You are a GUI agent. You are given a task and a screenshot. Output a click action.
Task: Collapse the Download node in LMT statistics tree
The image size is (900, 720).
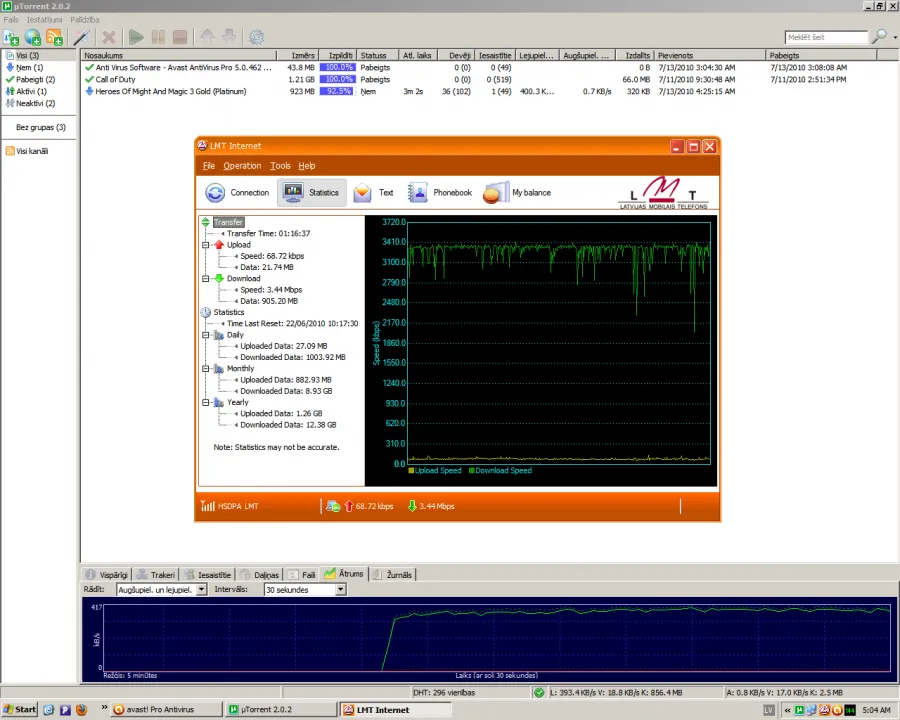[x=205, y=279]
